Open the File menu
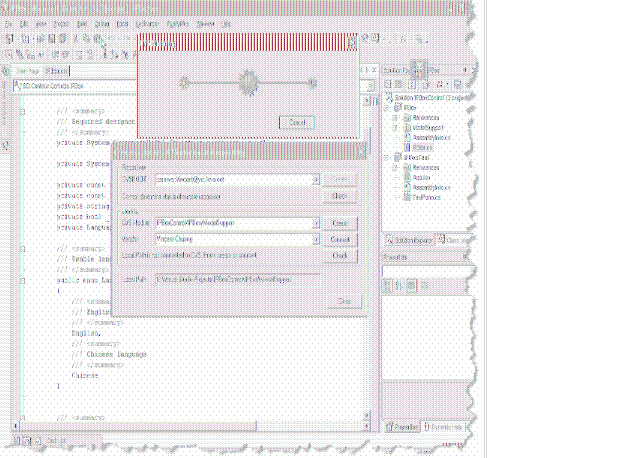This screenshot has height=458, width=640. click(x=8, y=24)
